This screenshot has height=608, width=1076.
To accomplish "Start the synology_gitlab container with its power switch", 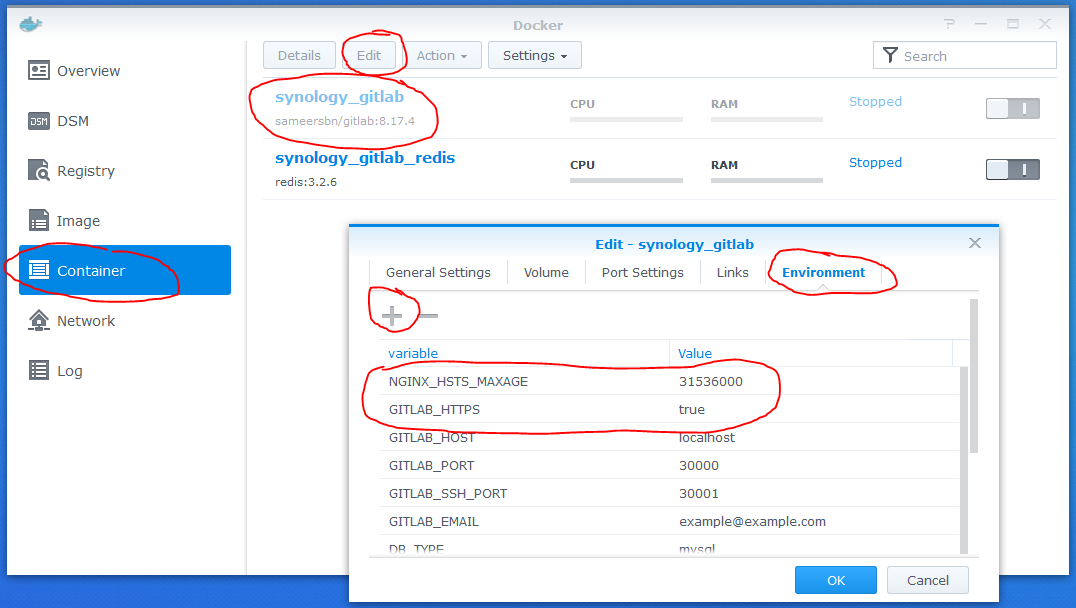I will click(x=1012, y=108).
